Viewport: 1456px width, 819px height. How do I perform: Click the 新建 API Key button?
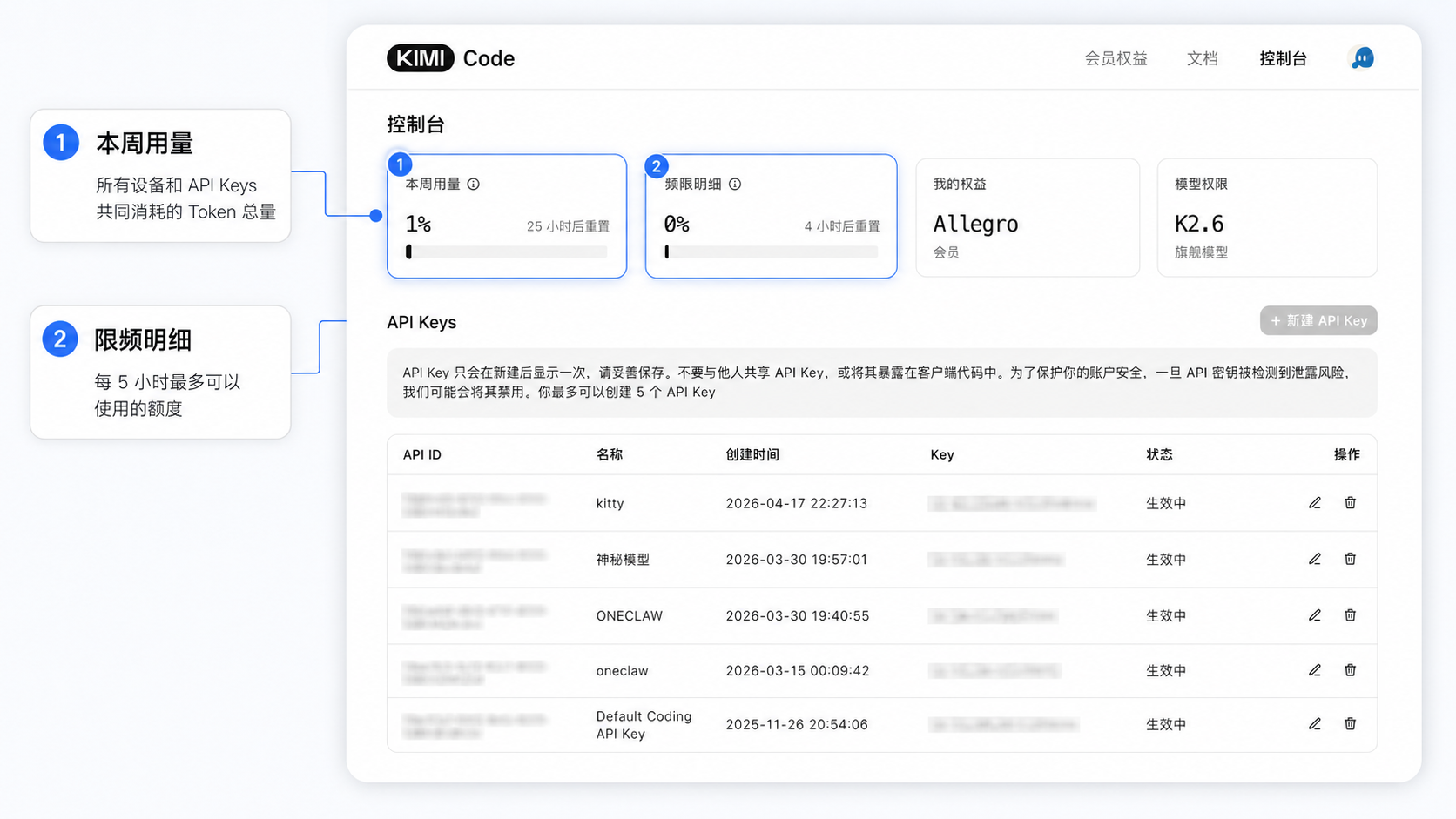[x=1318, y=320]
